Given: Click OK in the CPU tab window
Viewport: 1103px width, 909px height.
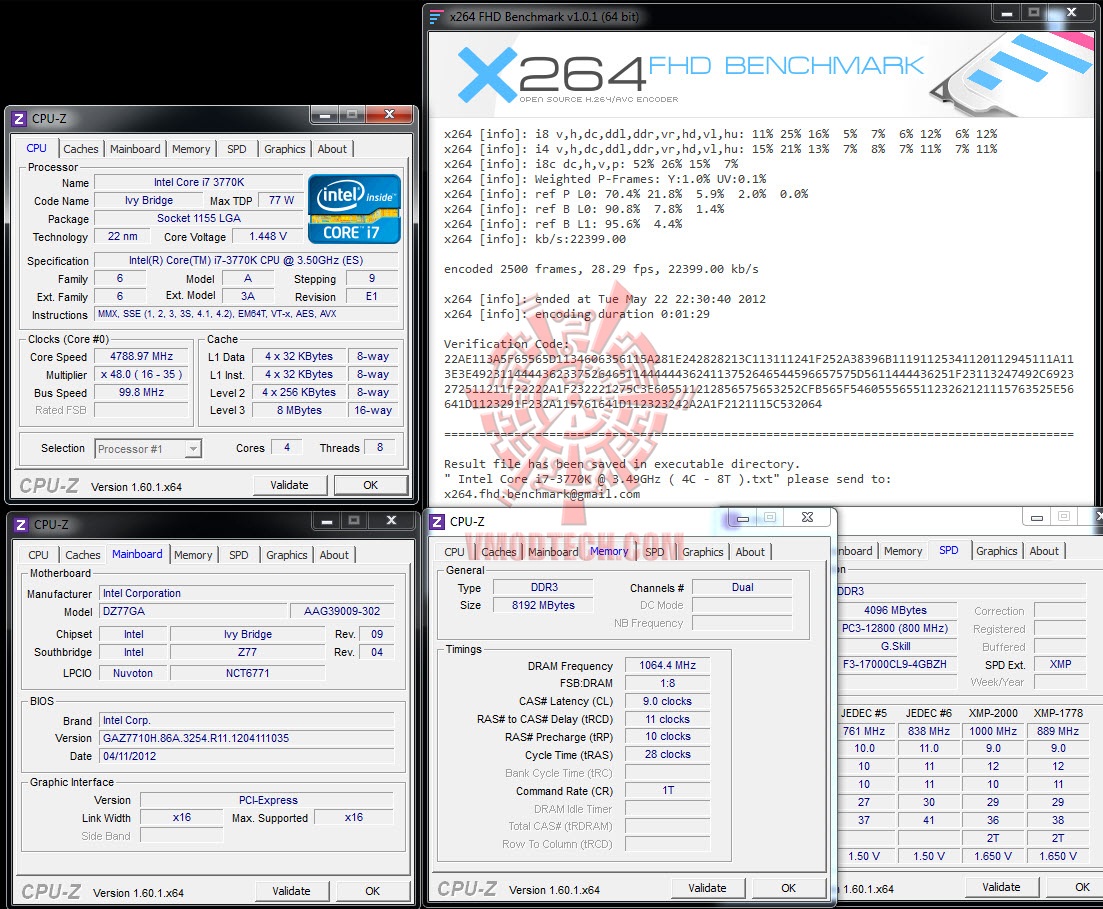Looking at the screenshot, I should point(371,485).
